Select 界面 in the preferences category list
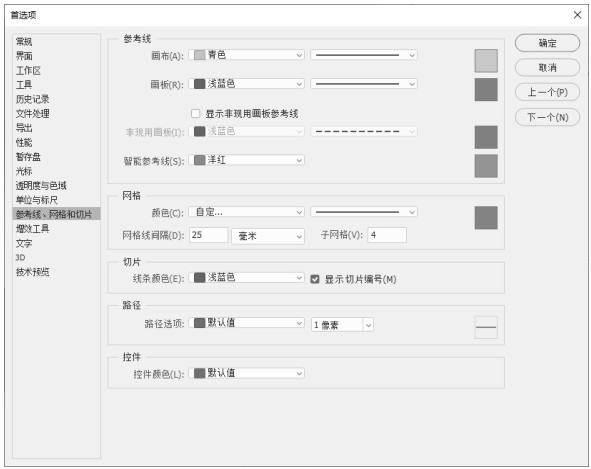 point(24,56)
